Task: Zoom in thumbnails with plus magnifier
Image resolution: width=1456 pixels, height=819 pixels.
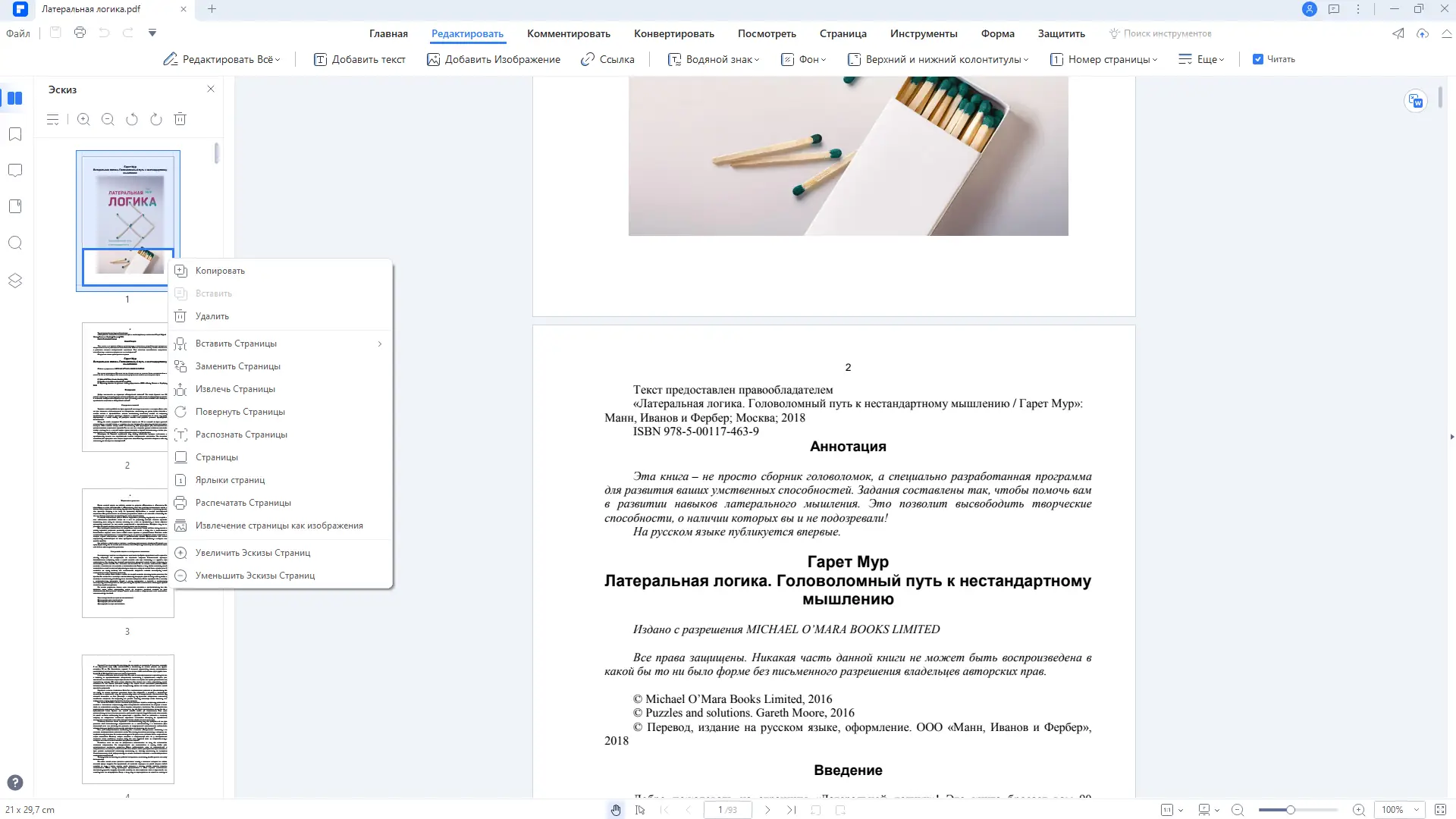Action: click(x=83, y=119)
